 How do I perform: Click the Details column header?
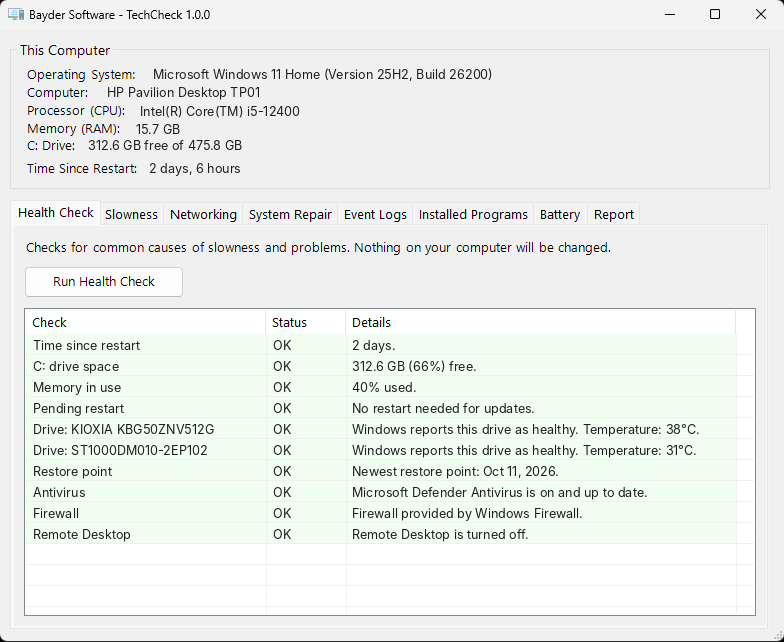click(540, 322)
